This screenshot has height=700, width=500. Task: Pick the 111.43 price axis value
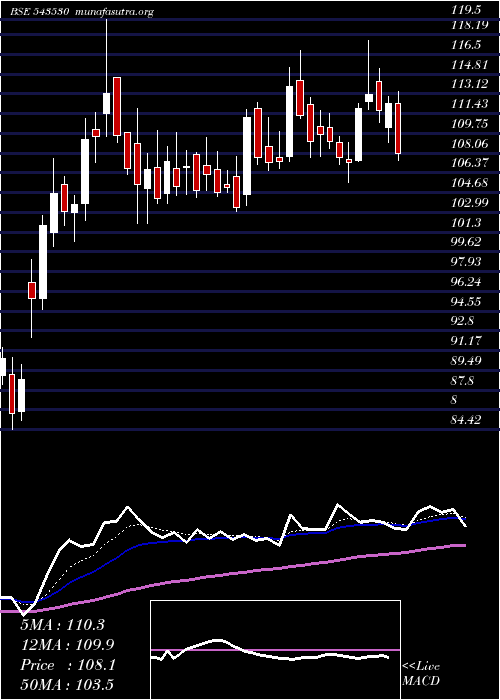click(469, 104)
